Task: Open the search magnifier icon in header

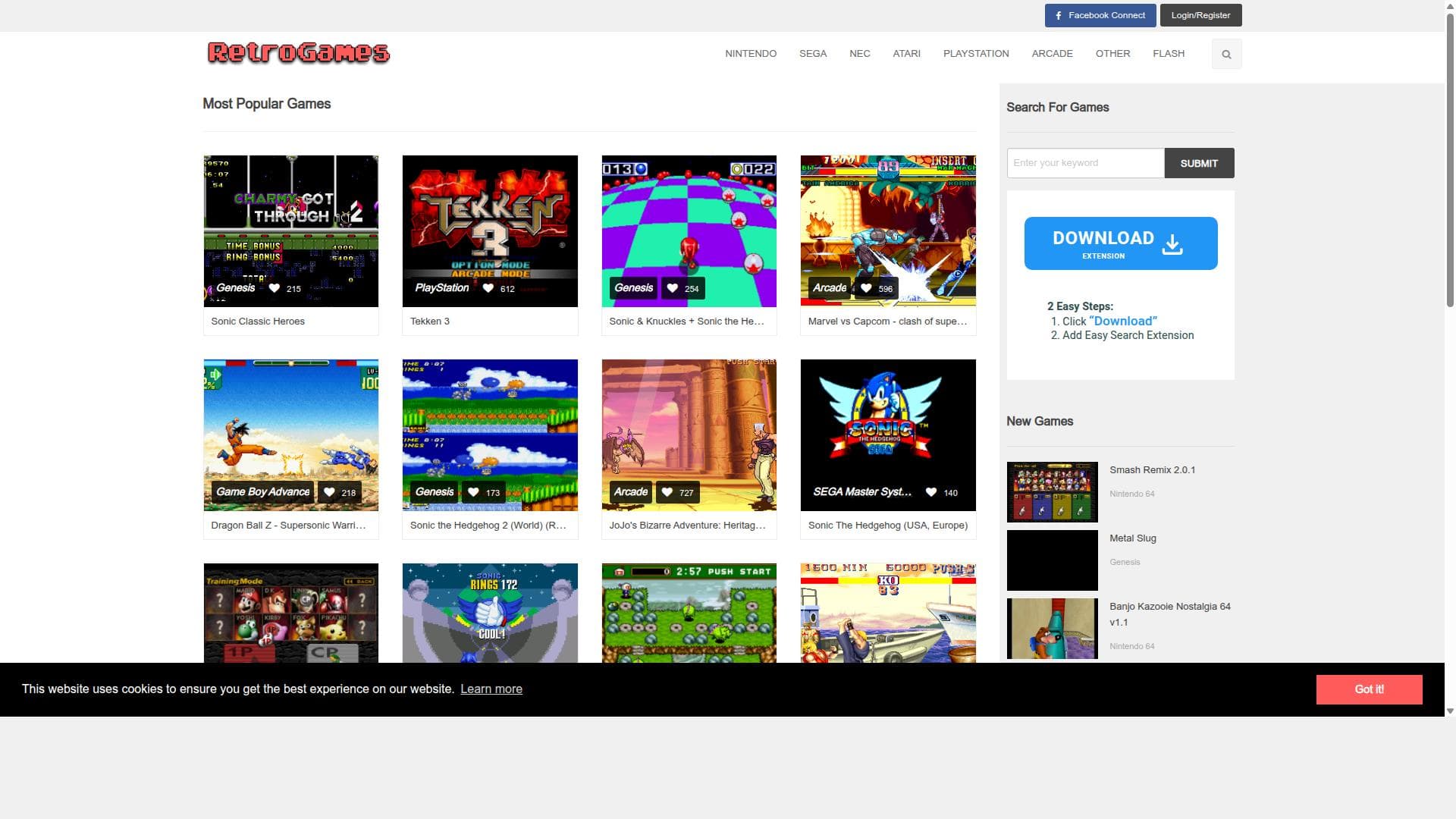Action: (1226, 54)
